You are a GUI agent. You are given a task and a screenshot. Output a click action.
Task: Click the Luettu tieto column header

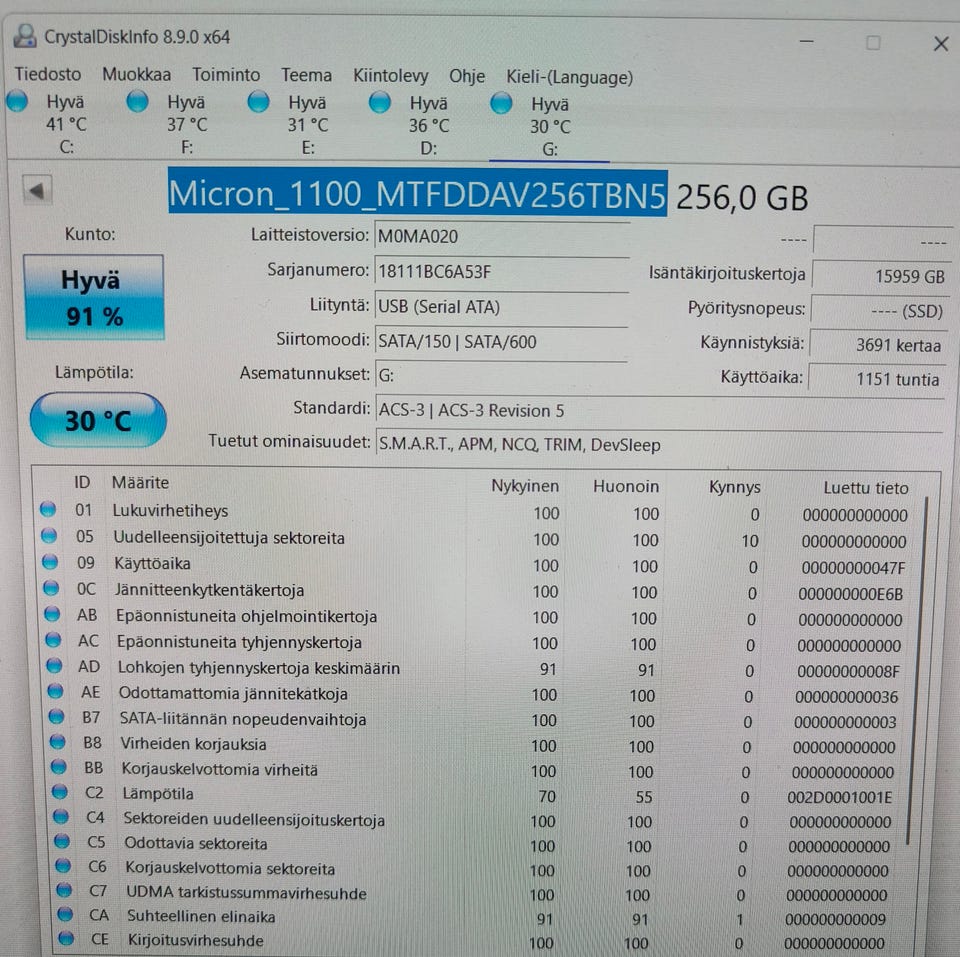click(866, 488)
